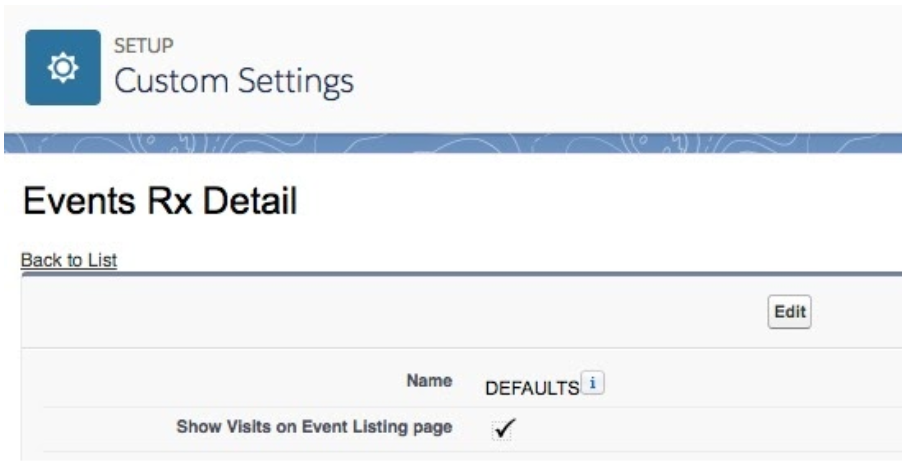This screenshot has height=467, width=910.
Task: Click the Custom Settings page title
Action: [234, 80]
